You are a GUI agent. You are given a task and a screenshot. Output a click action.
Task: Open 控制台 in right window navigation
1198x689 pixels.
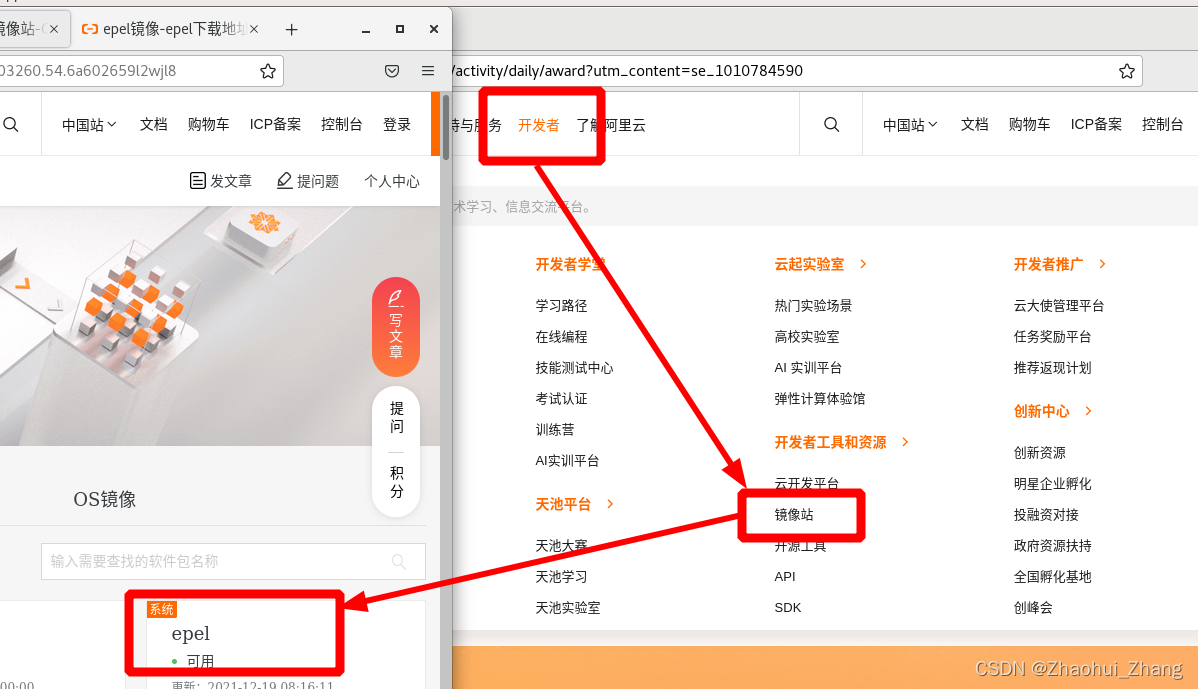click(1162, 125)
